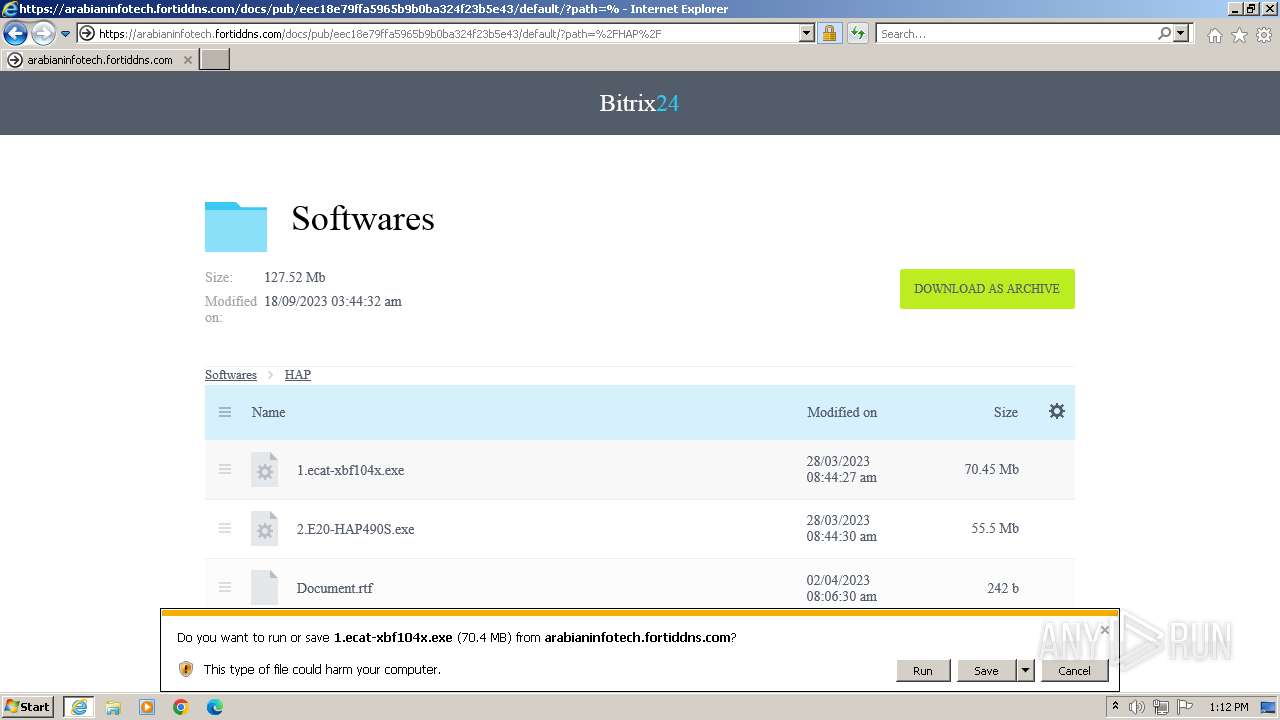Open file Document.rtf
This screenshot has width=1280, height=720.
(335, 588)
